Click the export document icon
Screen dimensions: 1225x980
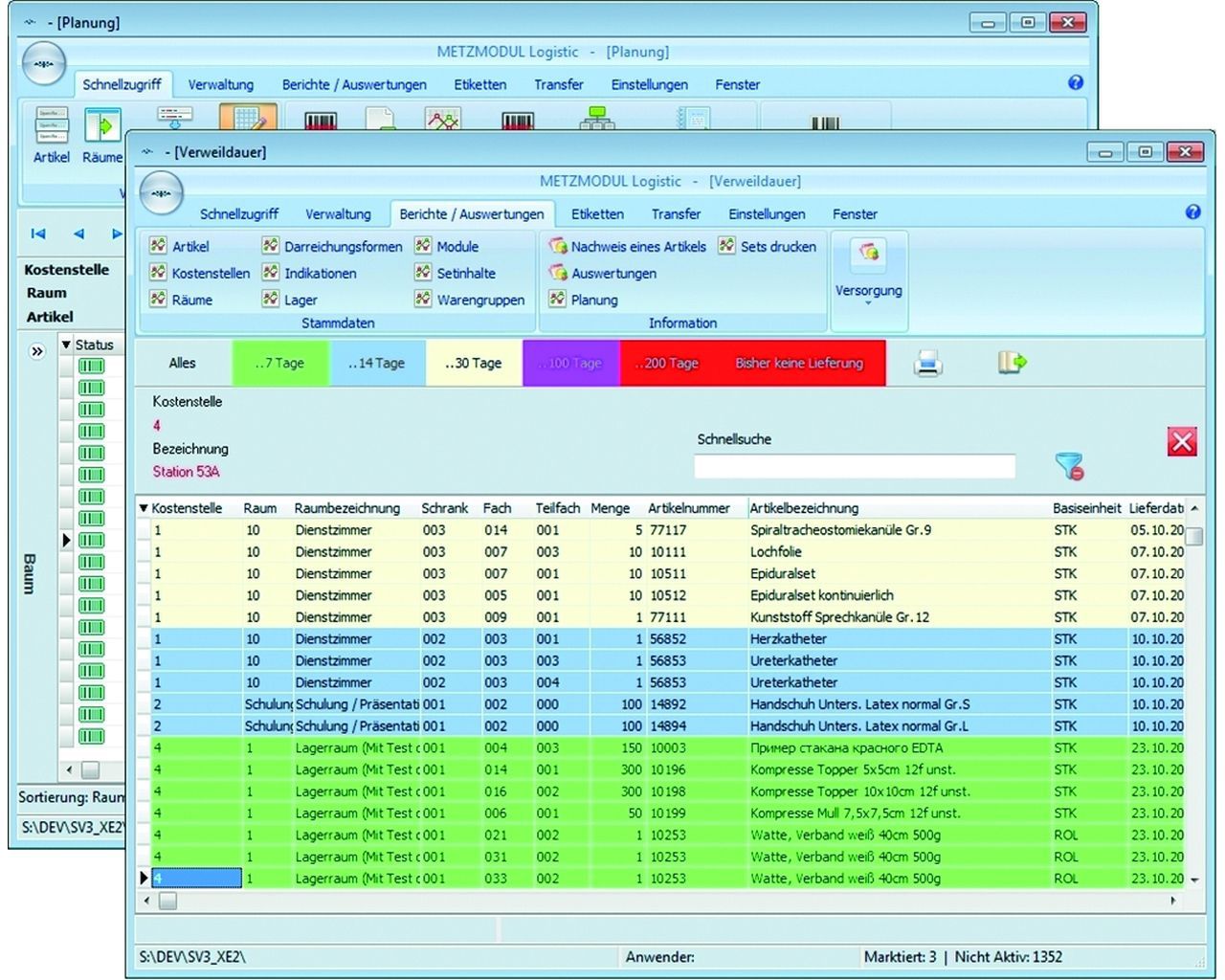pyautogui.click(x=1012, y=362)
